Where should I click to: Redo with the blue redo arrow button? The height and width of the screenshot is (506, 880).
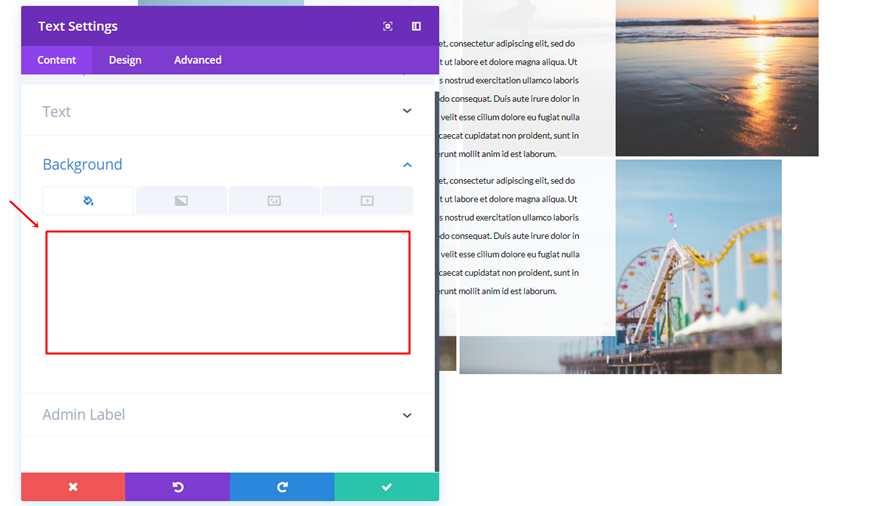[282, 487]
